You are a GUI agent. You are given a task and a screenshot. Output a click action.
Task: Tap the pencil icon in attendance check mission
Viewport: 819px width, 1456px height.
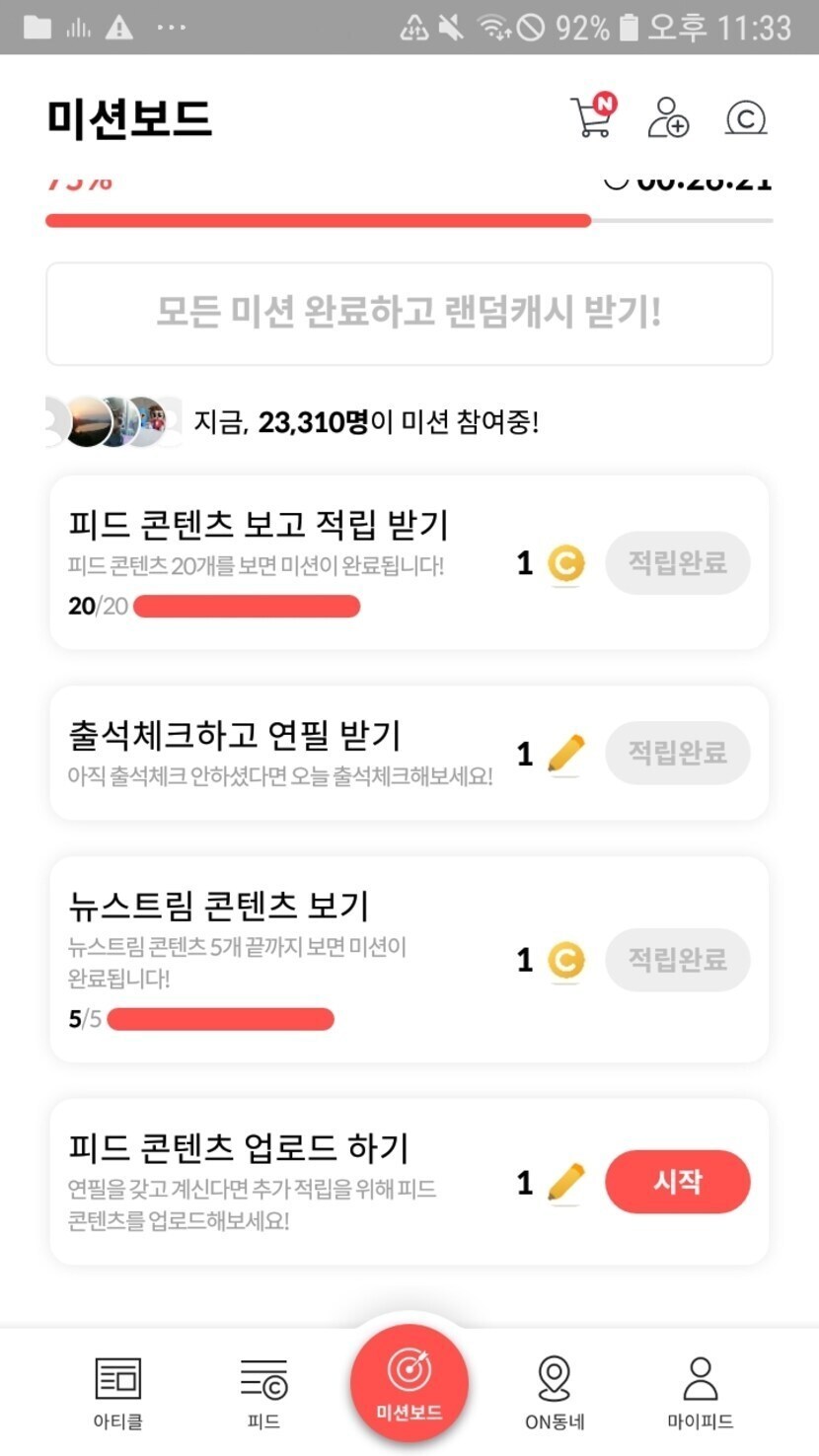(x=565, y=755)
